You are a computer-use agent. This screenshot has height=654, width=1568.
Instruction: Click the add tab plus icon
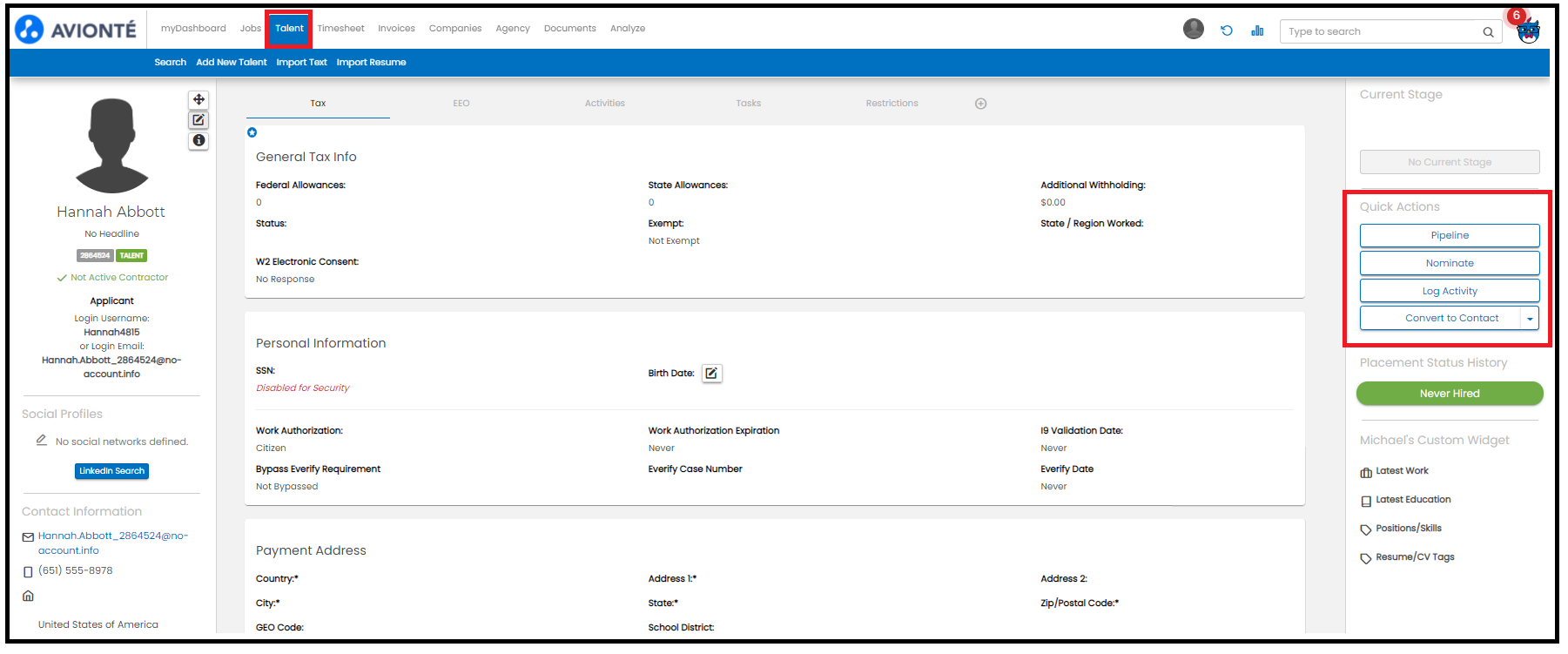[980, 104]
